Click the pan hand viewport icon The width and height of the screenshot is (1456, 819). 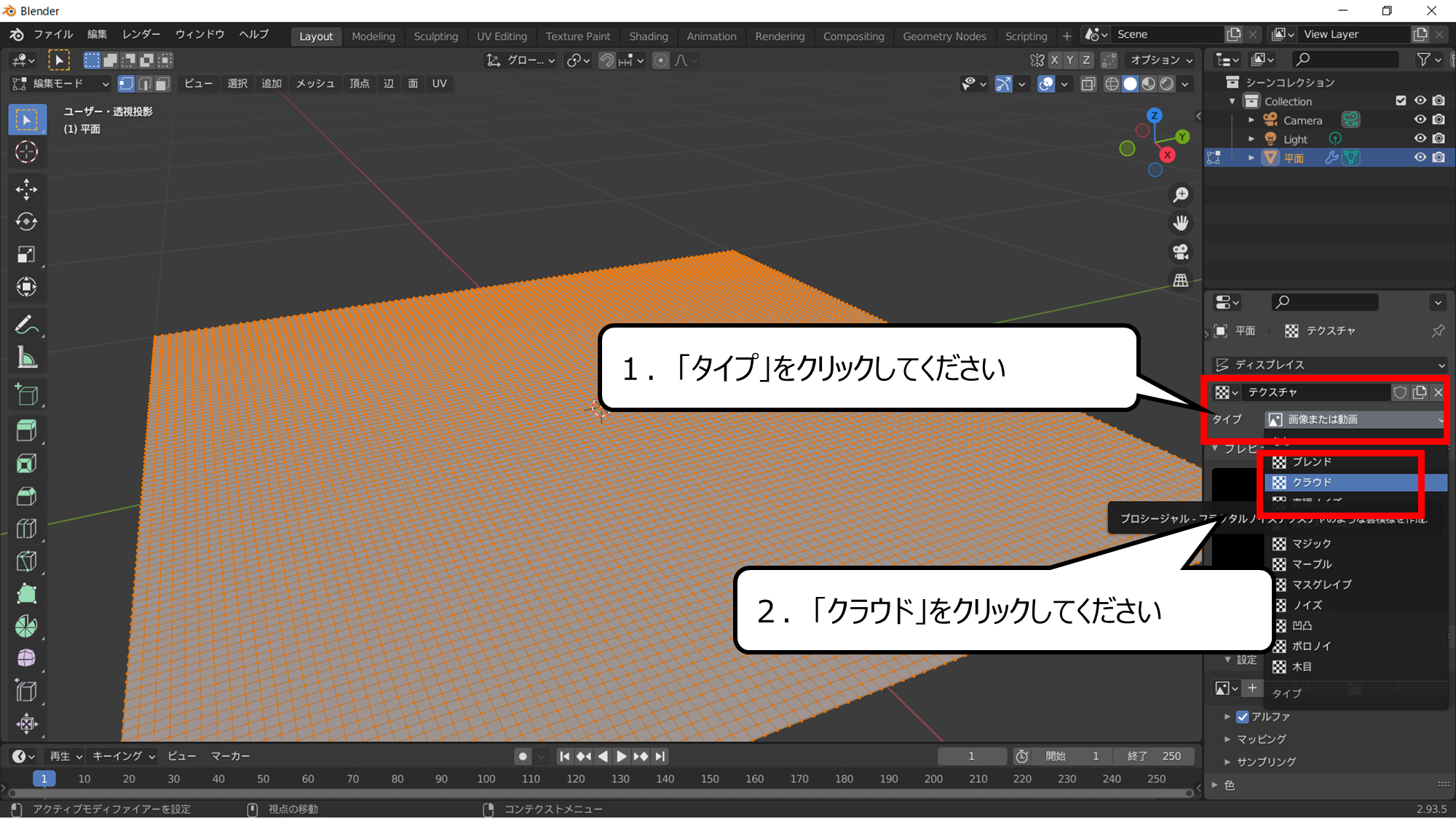[1181, 223]
